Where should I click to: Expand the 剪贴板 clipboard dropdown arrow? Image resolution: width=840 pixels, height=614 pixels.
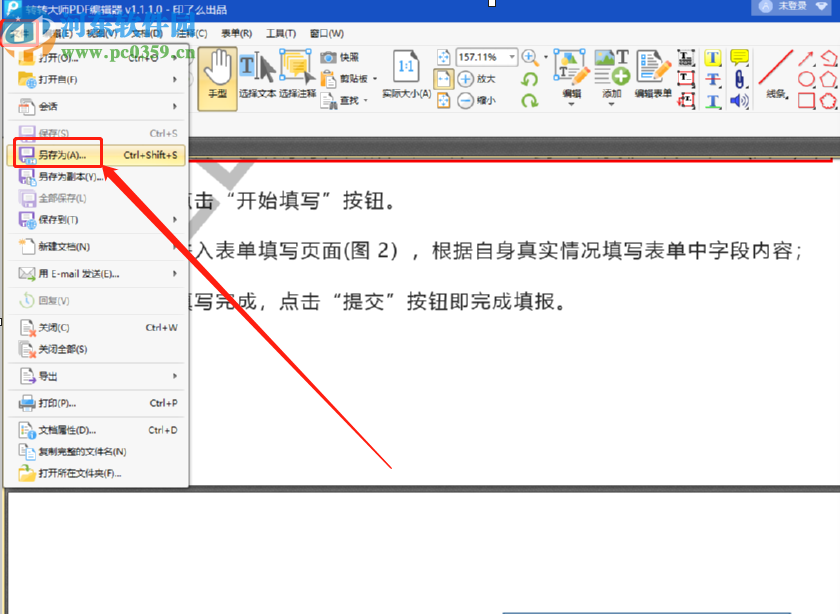click(x=377, y=77)
